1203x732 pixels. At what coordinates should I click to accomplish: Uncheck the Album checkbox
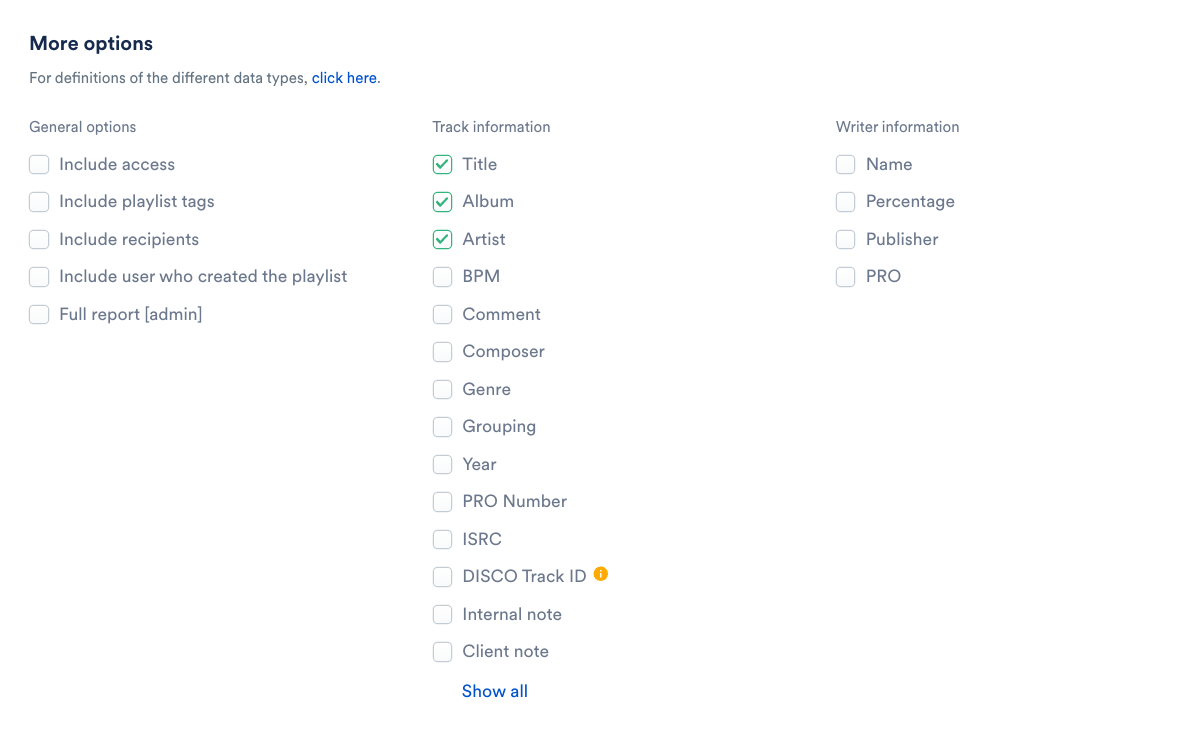[x=442, y=202]
